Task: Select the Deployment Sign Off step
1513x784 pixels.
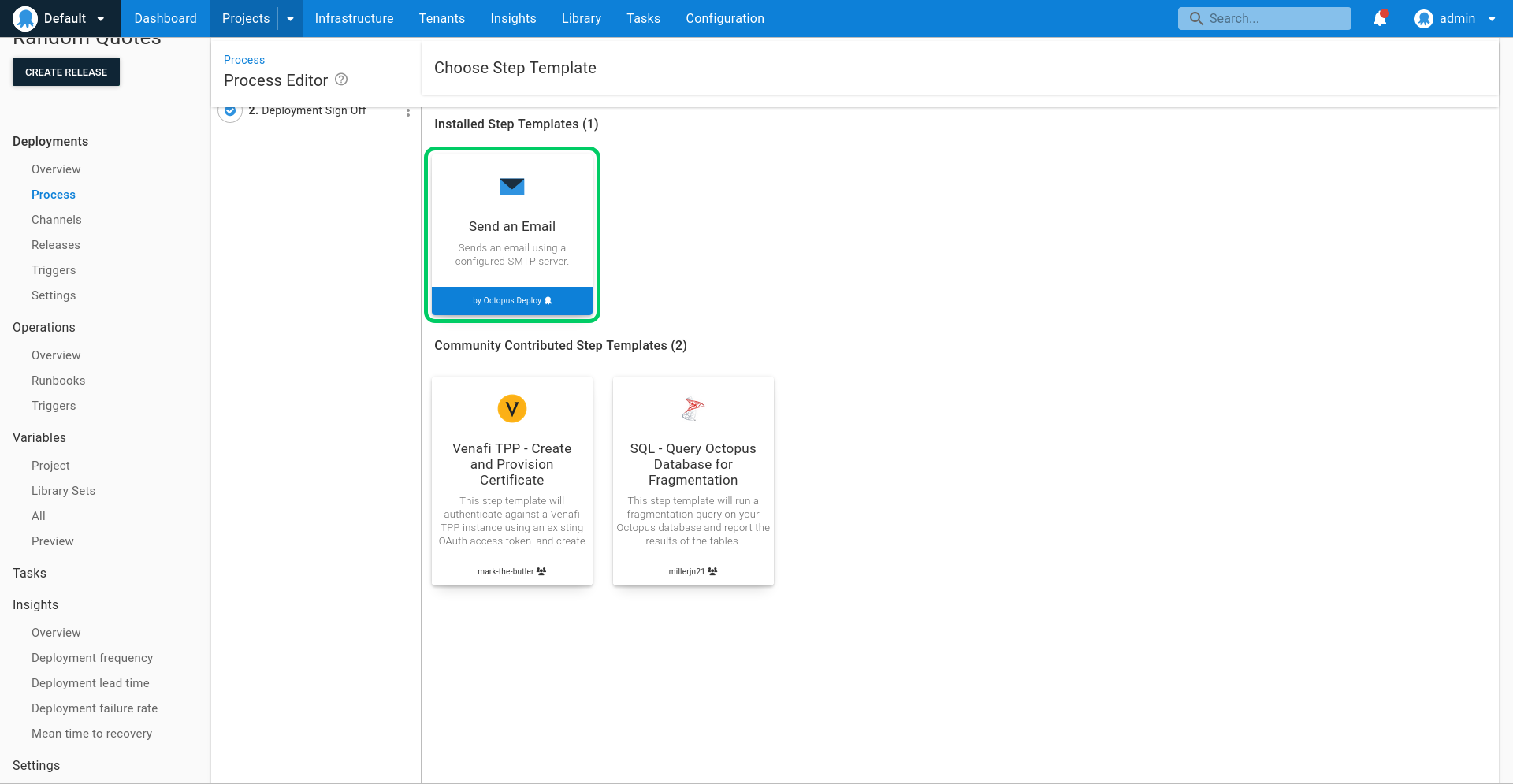Action: click(307, 111)
